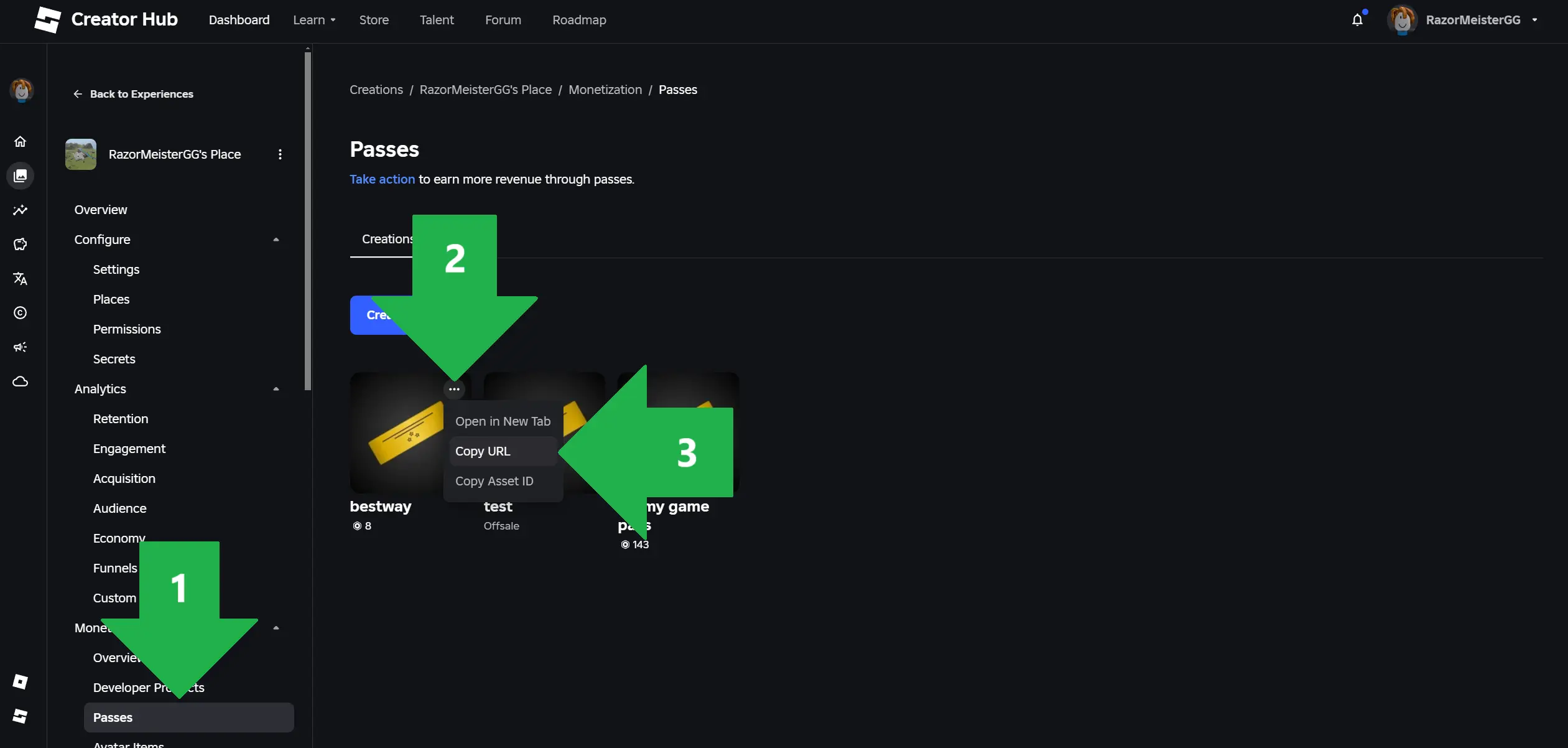
Task: Open the notifications bell
Action: tap(1357, 20)
